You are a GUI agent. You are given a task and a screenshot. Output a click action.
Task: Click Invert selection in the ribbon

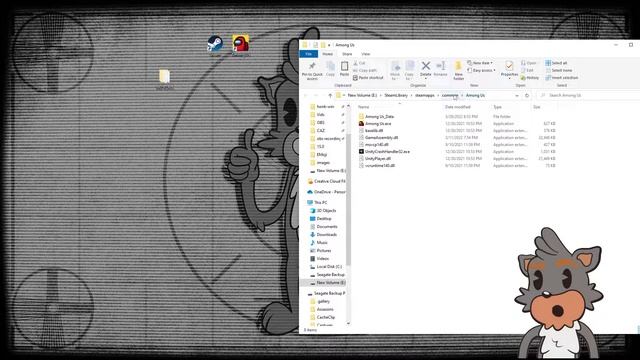pos(562,78)
